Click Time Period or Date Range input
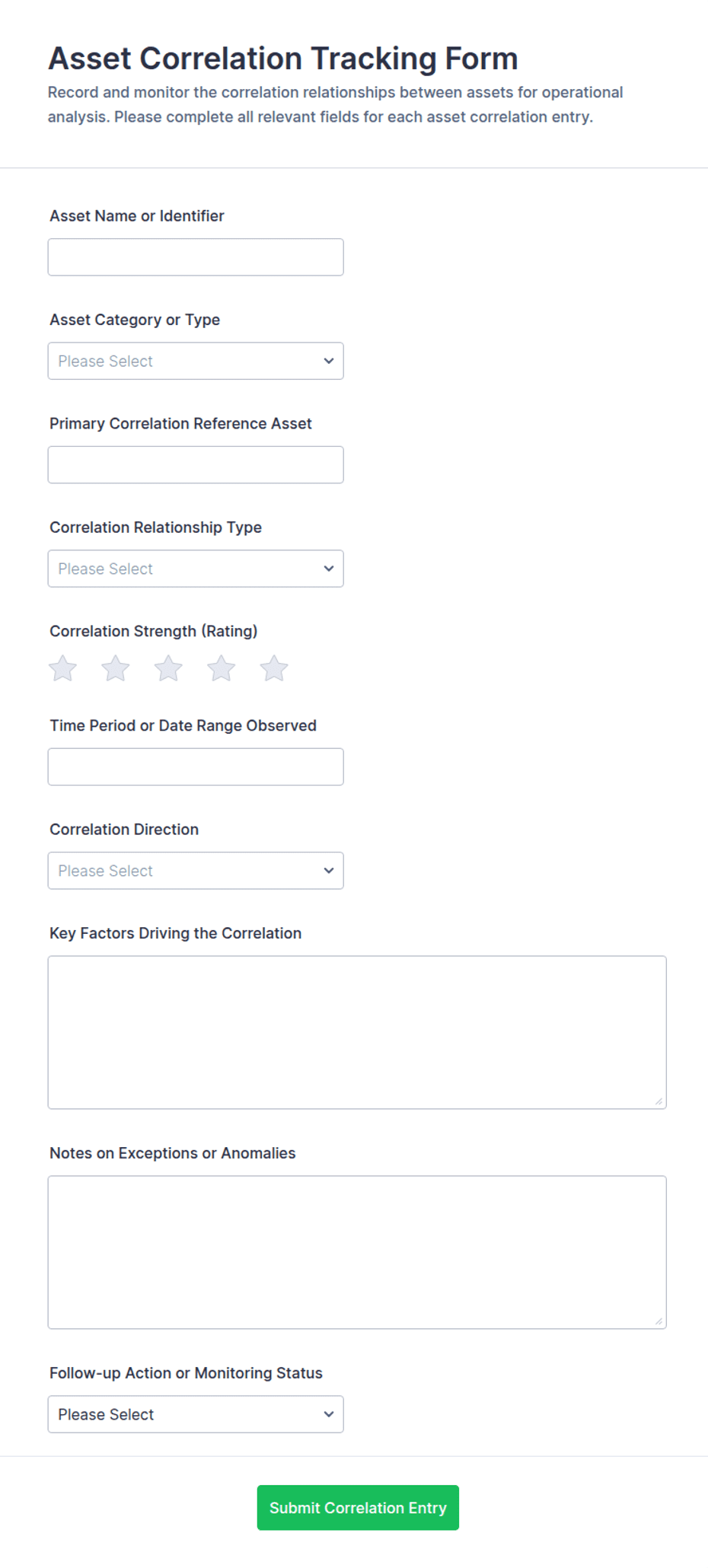Viewport: 708px width, 1568px height. point(196,766)
